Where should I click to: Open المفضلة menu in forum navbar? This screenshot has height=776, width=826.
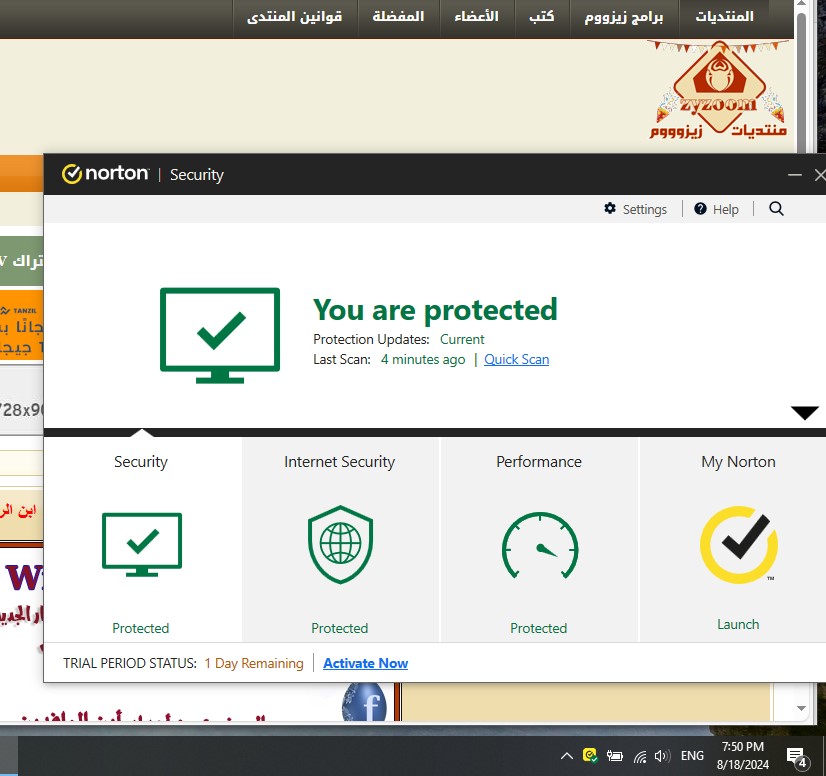pos(398,17)
